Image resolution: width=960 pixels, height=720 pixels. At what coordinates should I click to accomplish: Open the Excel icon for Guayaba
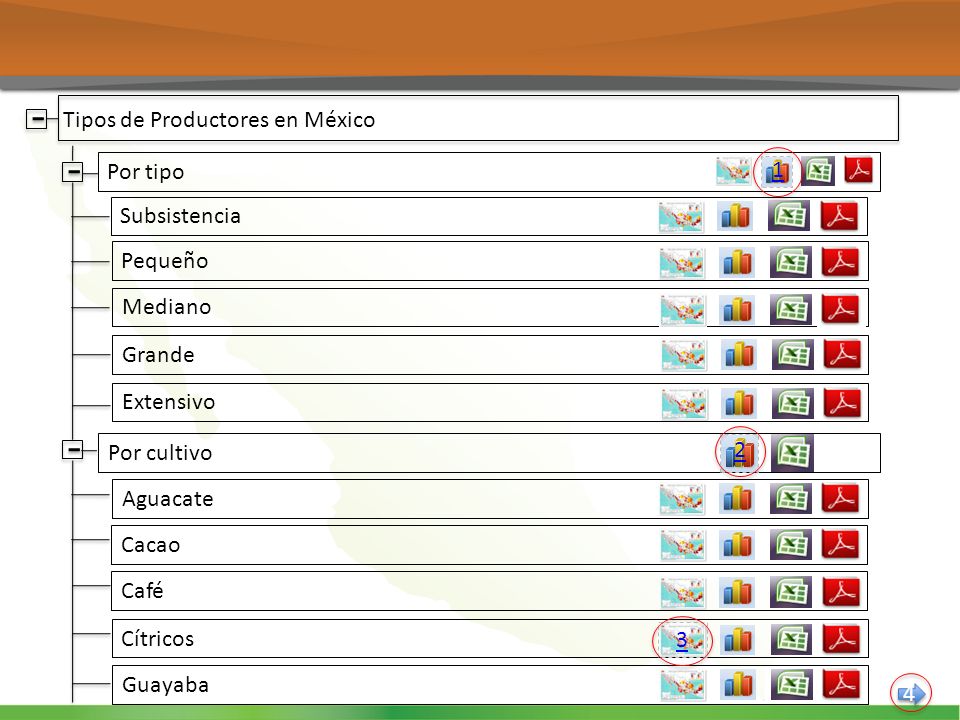point(791,684)
